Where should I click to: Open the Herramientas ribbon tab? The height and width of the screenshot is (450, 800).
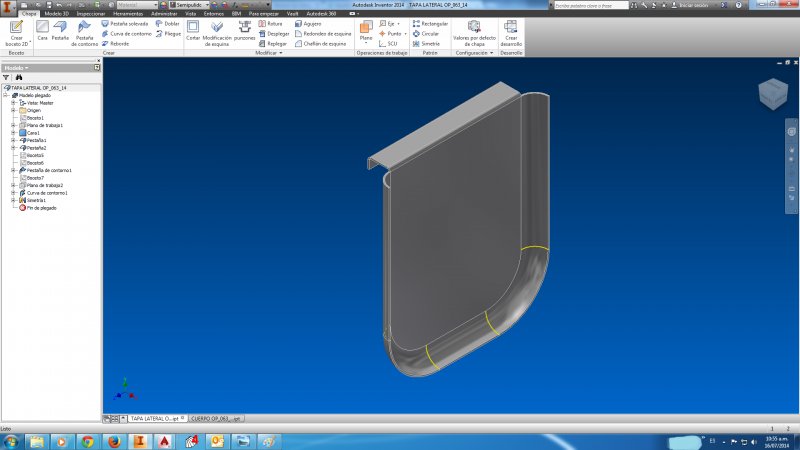pos(128,14)
